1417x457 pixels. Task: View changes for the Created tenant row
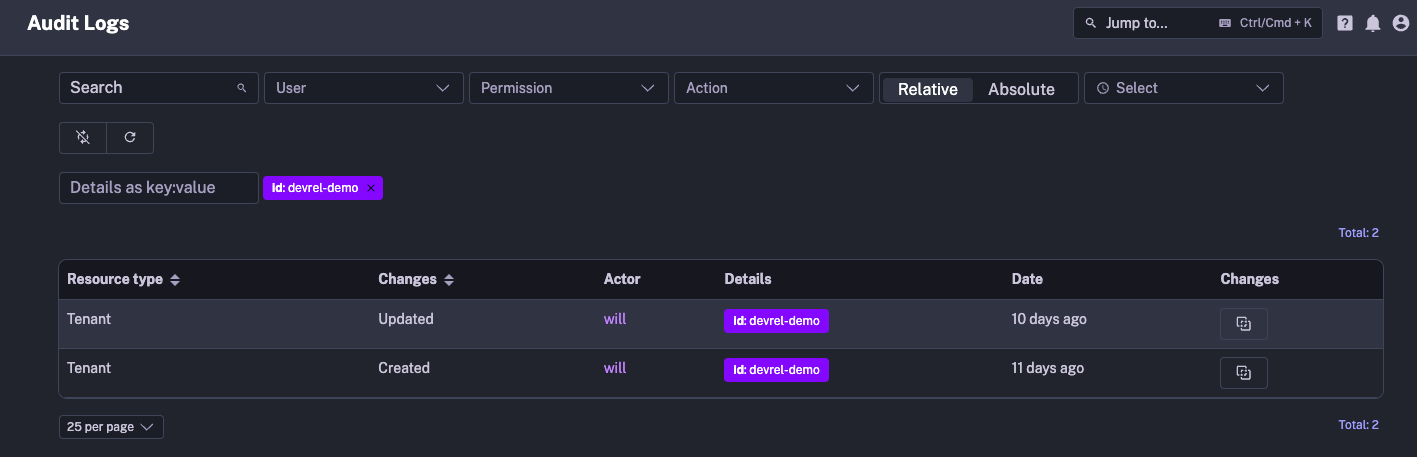click(1243, 373)
